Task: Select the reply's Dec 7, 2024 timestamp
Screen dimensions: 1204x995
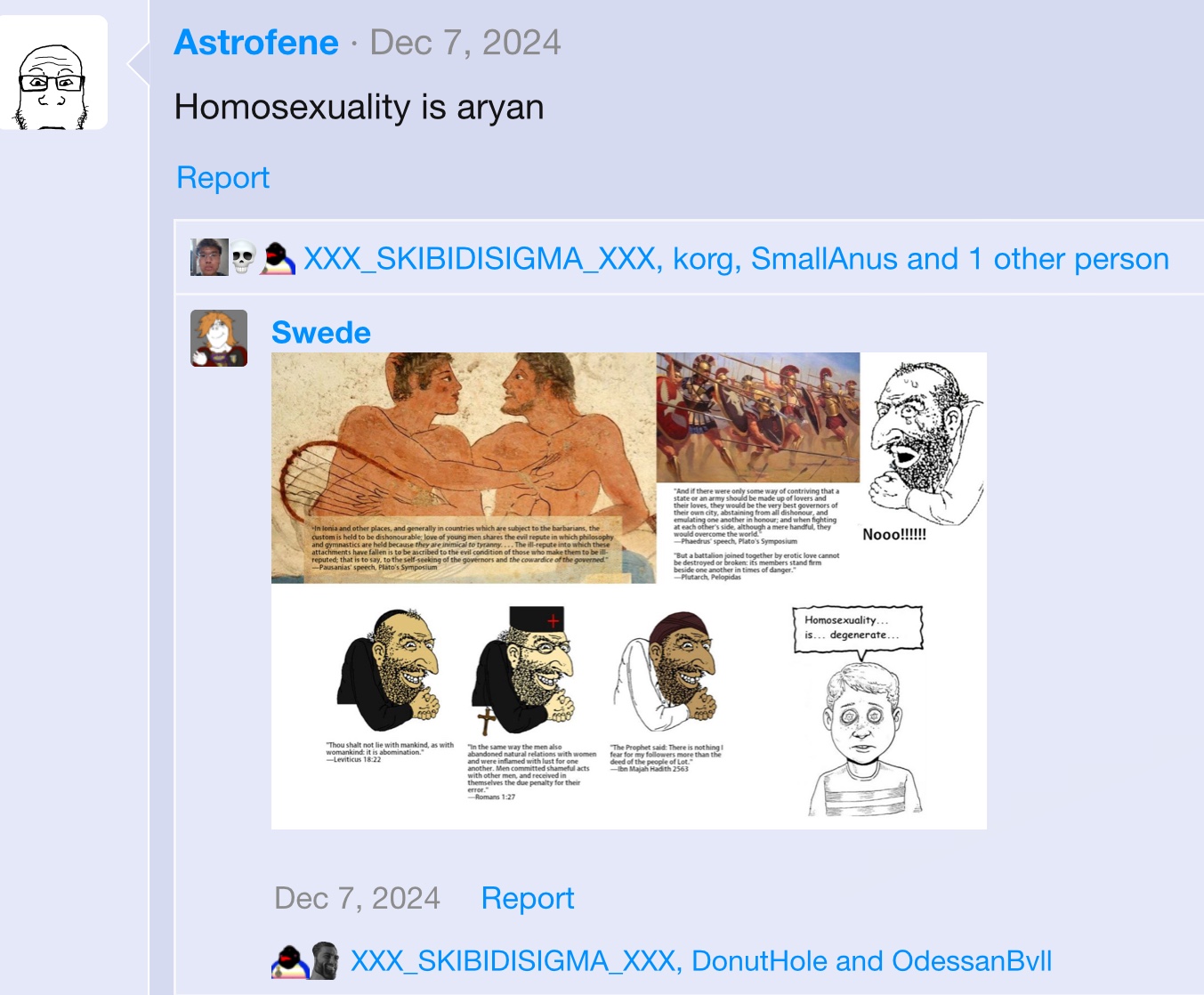Action: (357, 898)
